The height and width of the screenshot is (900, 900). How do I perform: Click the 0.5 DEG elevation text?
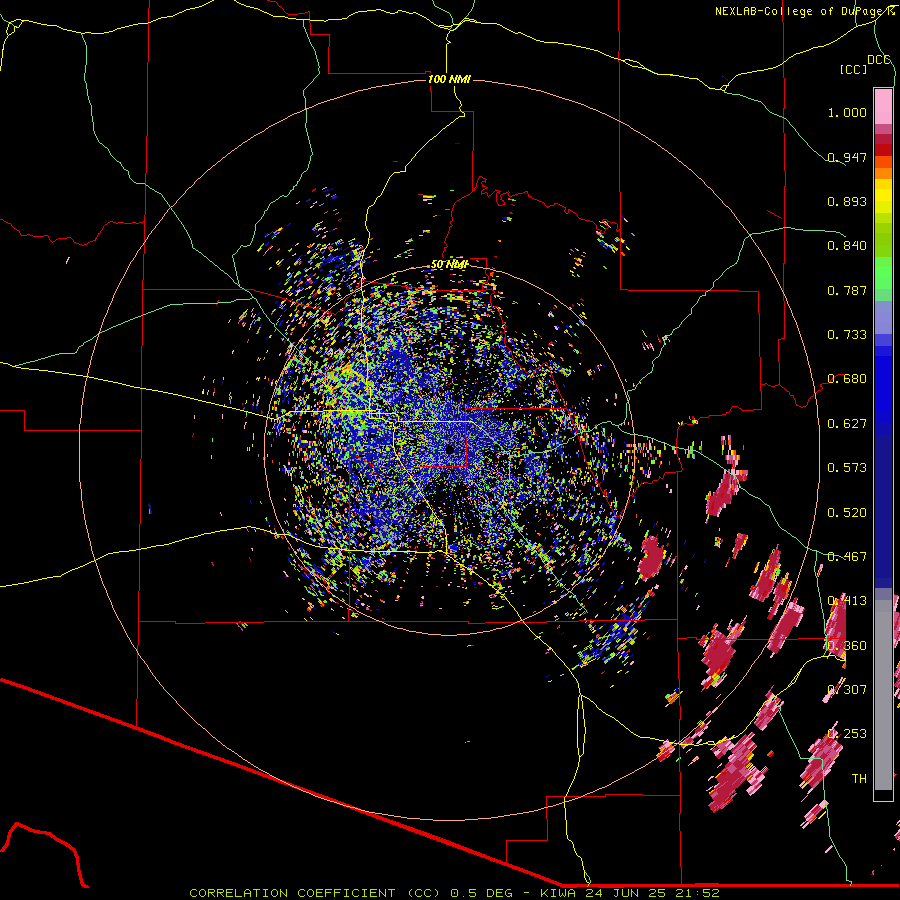coord(482,893)
